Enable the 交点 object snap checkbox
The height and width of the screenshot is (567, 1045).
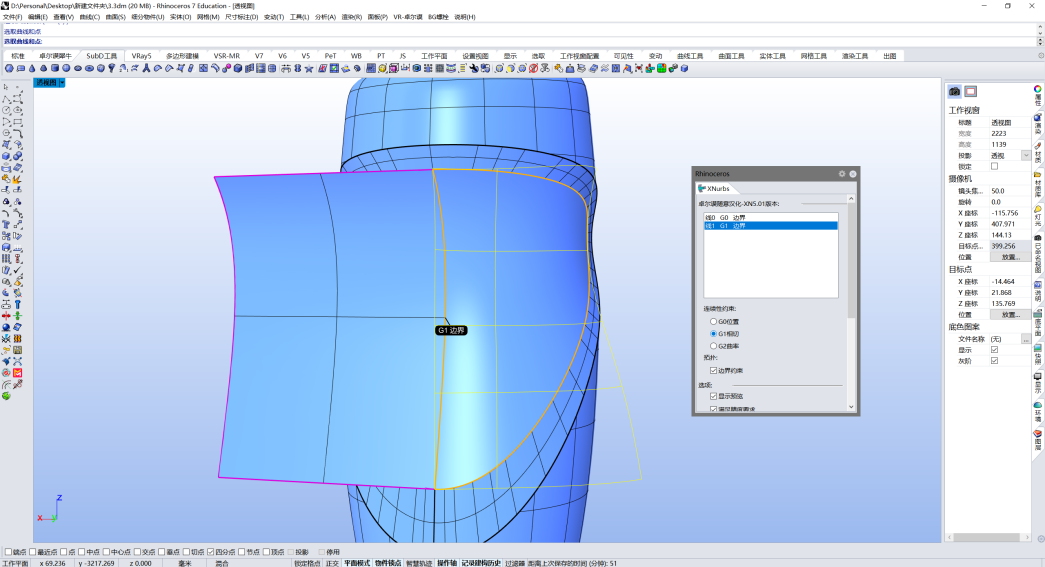click(137, 552)
